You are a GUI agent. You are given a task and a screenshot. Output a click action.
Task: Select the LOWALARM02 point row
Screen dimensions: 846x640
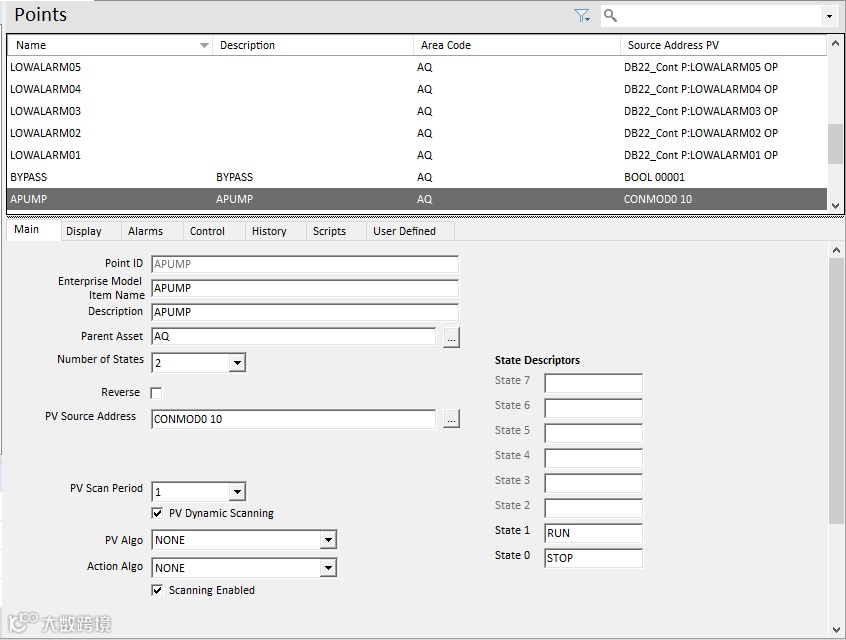[417, 133]
